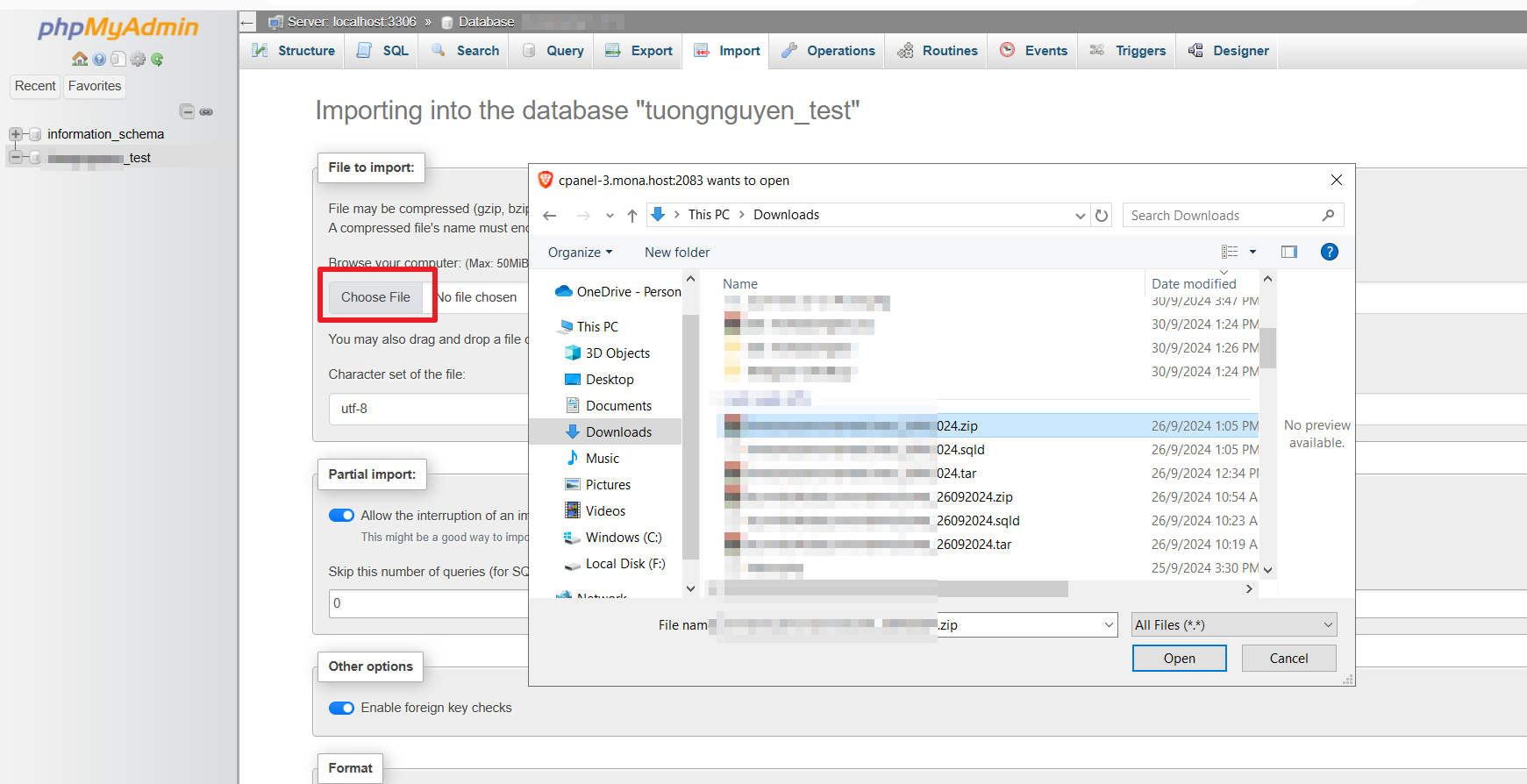Open recent locations dropdown in dialog
This screenshot has height=784, width=1527.
[x=610, y=216]
